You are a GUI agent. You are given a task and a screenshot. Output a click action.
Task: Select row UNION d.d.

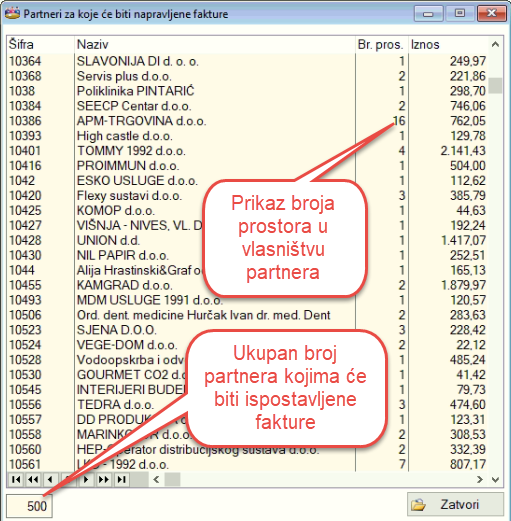247,240
